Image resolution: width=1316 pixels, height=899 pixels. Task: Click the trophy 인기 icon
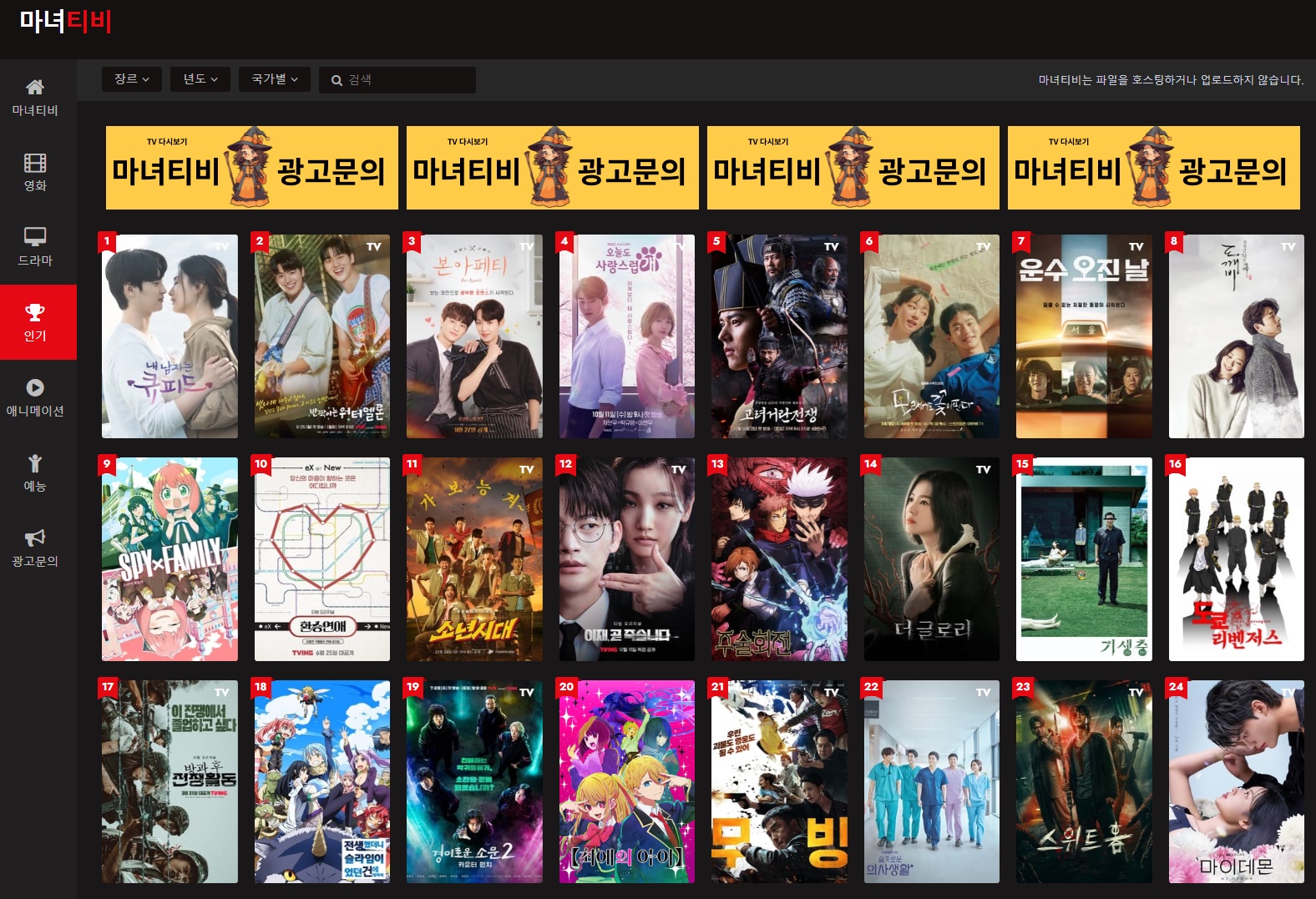point(35,312)
